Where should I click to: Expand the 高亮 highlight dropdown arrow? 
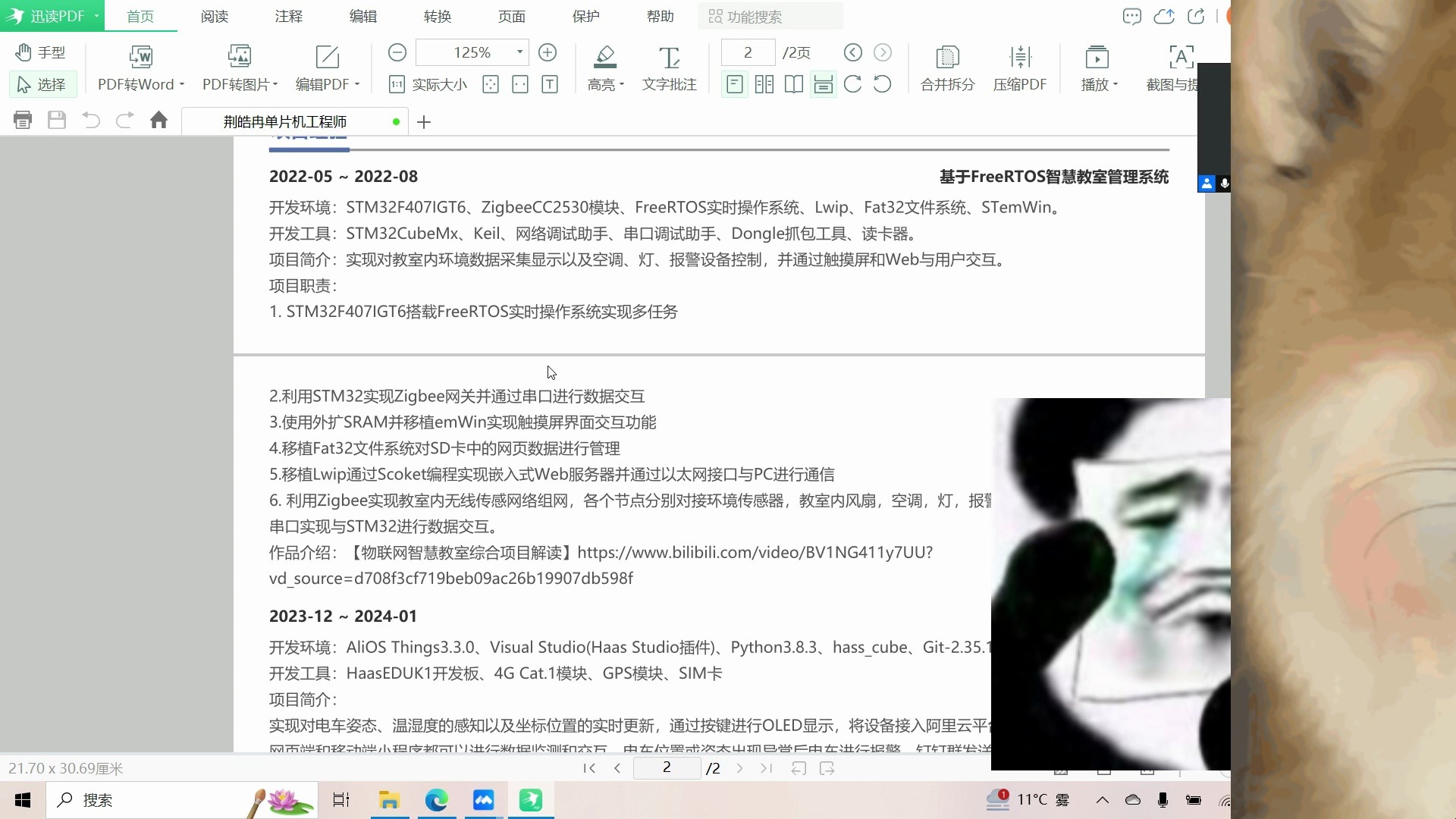[622, 84]
